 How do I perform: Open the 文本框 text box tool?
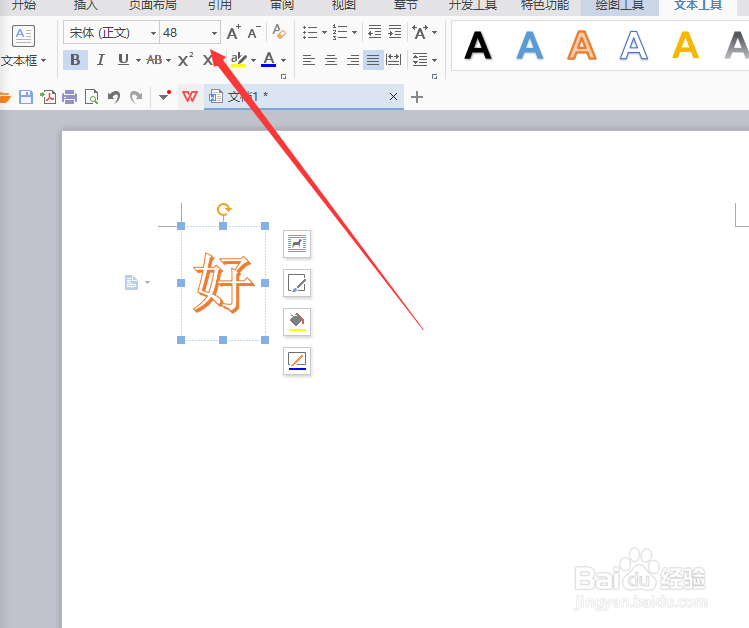(x=23, y=45)
